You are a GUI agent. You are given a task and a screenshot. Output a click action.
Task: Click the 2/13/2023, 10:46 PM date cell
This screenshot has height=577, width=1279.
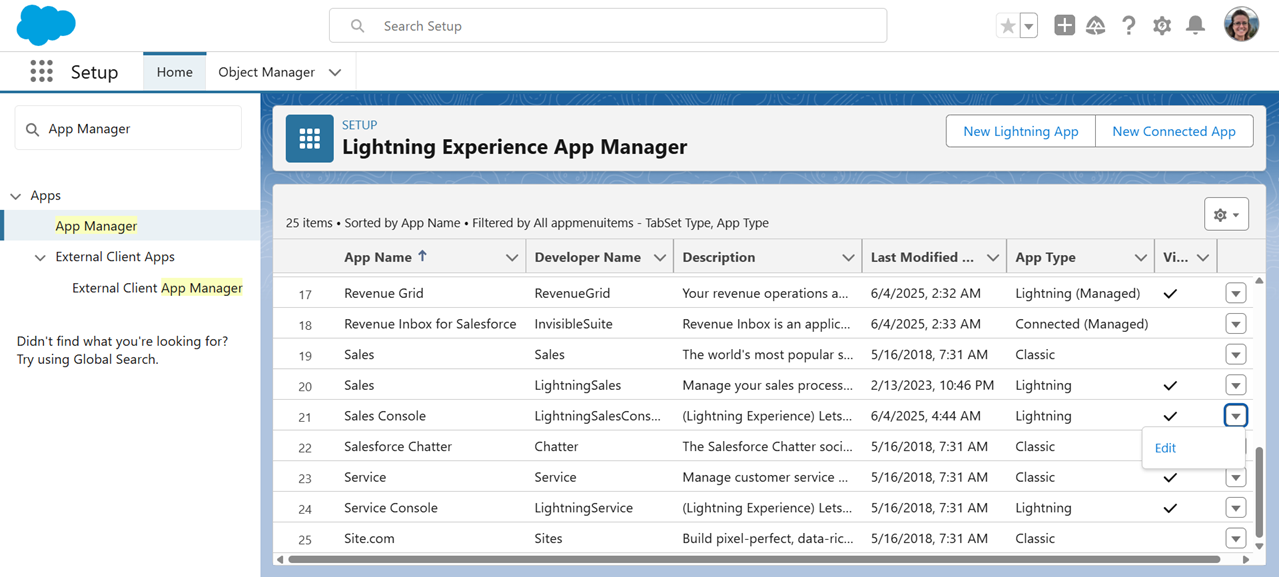pos(932,385)
